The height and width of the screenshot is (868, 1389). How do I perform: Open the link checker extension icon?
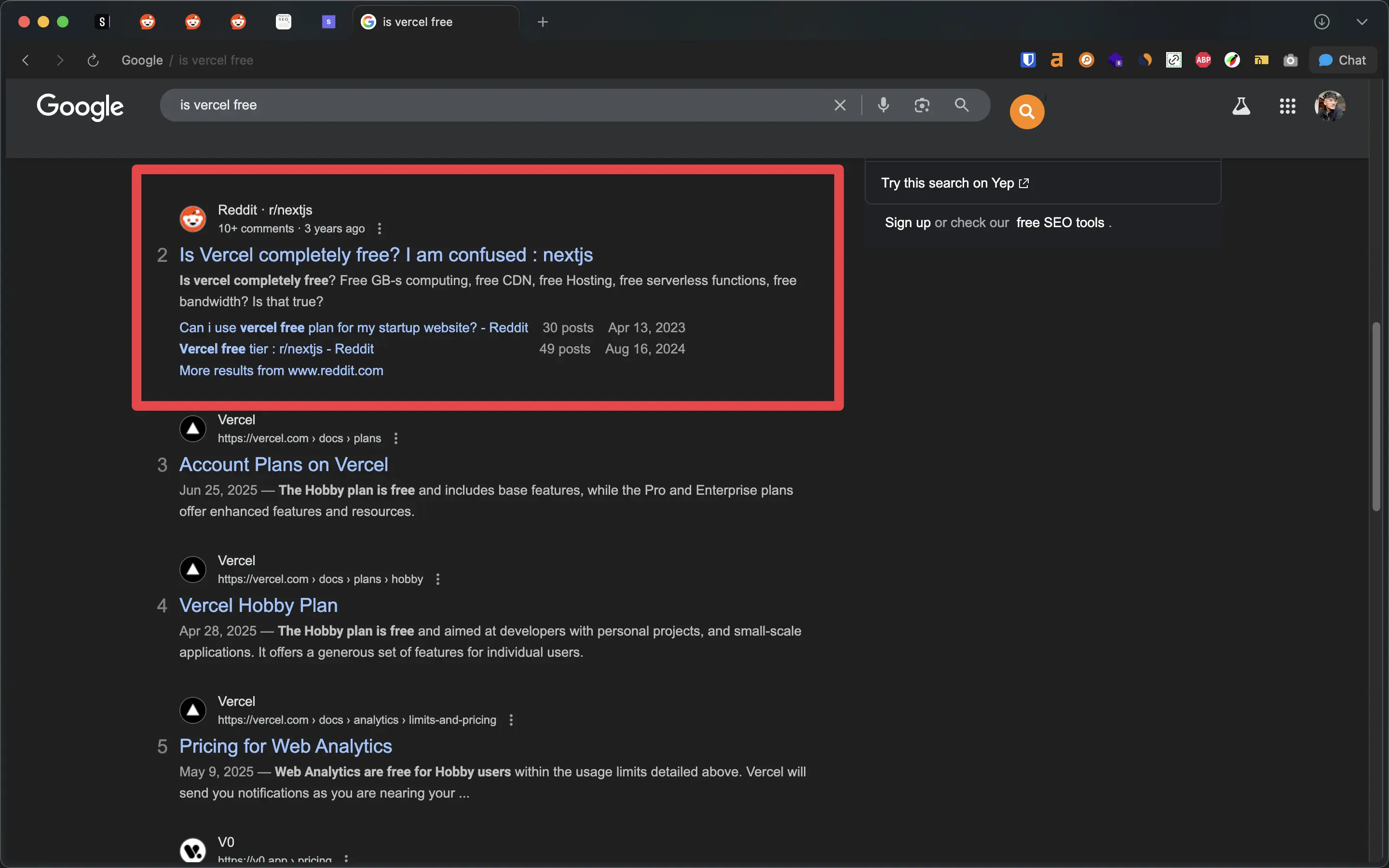coord(1174,60)
